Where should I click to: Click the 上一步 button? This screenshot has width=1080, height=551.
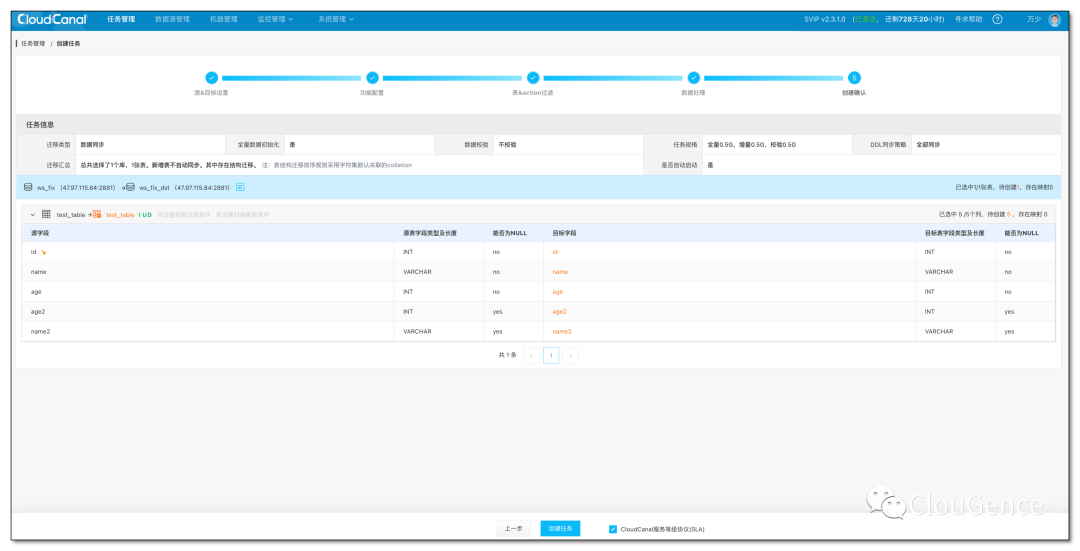coord(513,528)
